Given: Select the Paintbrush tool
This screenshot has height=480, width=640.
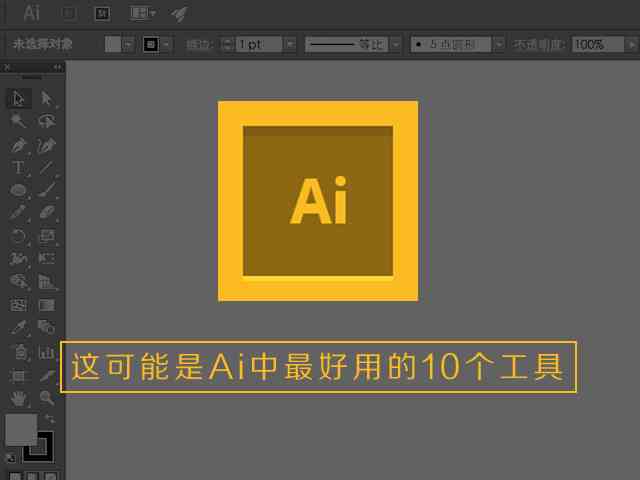Looking at the screenshot, I should (47, 190).
